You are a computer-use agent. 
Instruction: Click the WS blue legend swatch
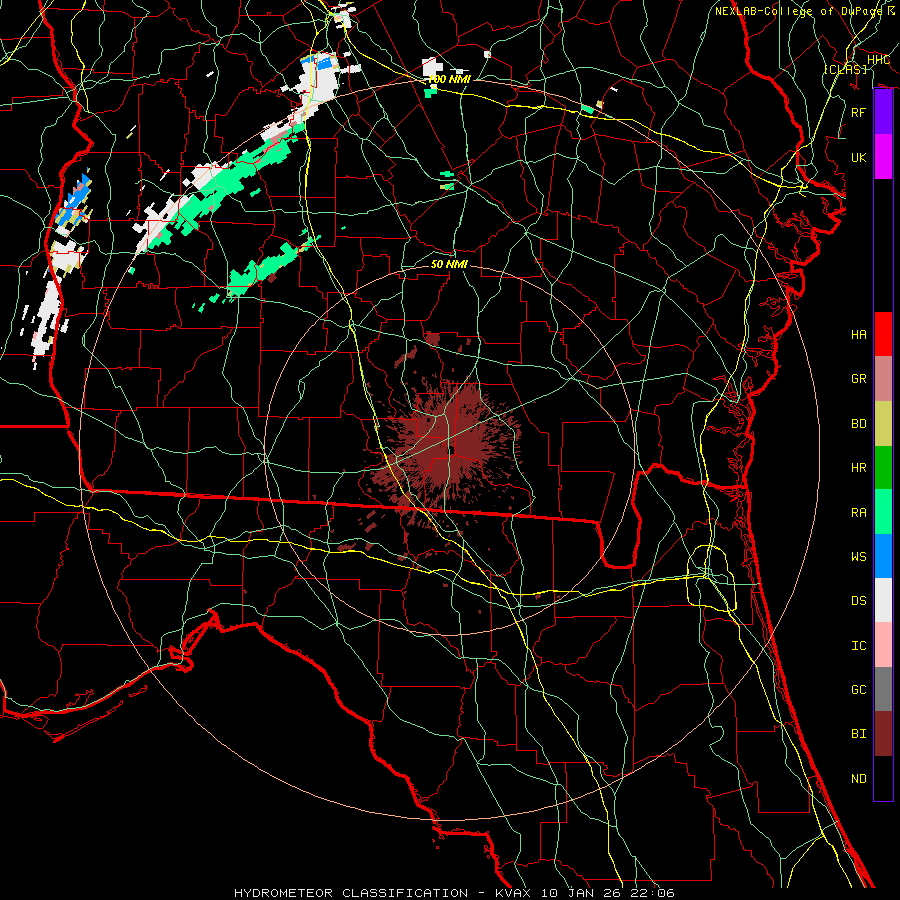pos(883,556)
